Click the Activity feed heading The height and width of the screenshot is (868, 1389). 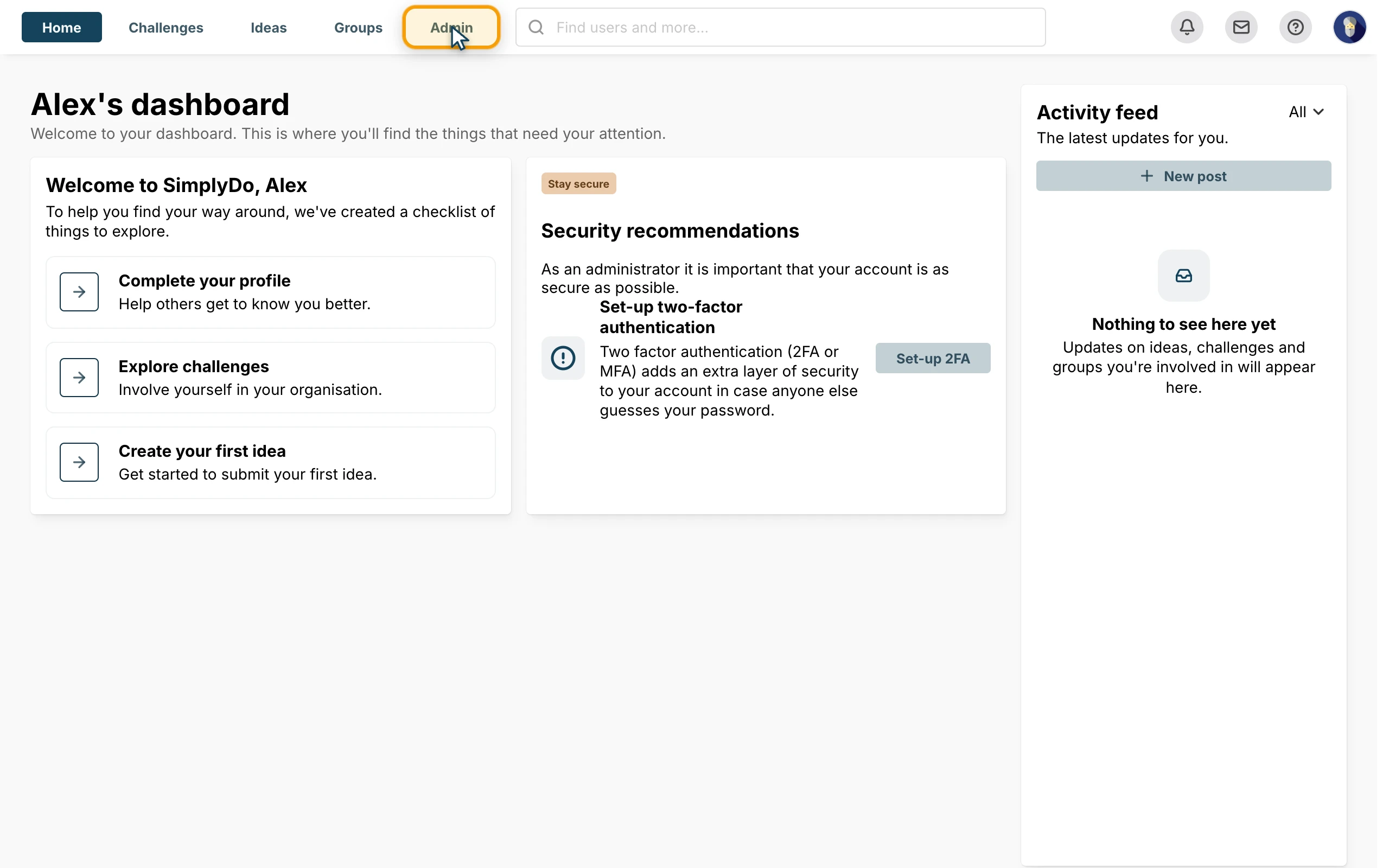1098,112
